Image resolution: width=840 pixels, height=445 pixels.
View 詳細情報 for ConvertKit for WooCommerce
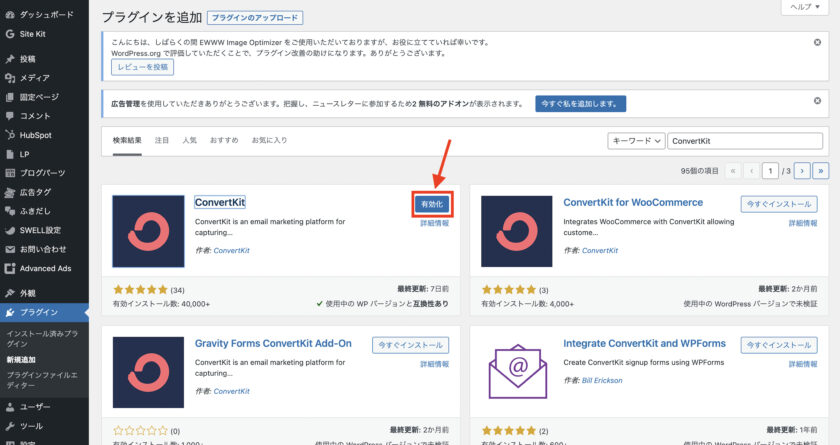[803, 223]
